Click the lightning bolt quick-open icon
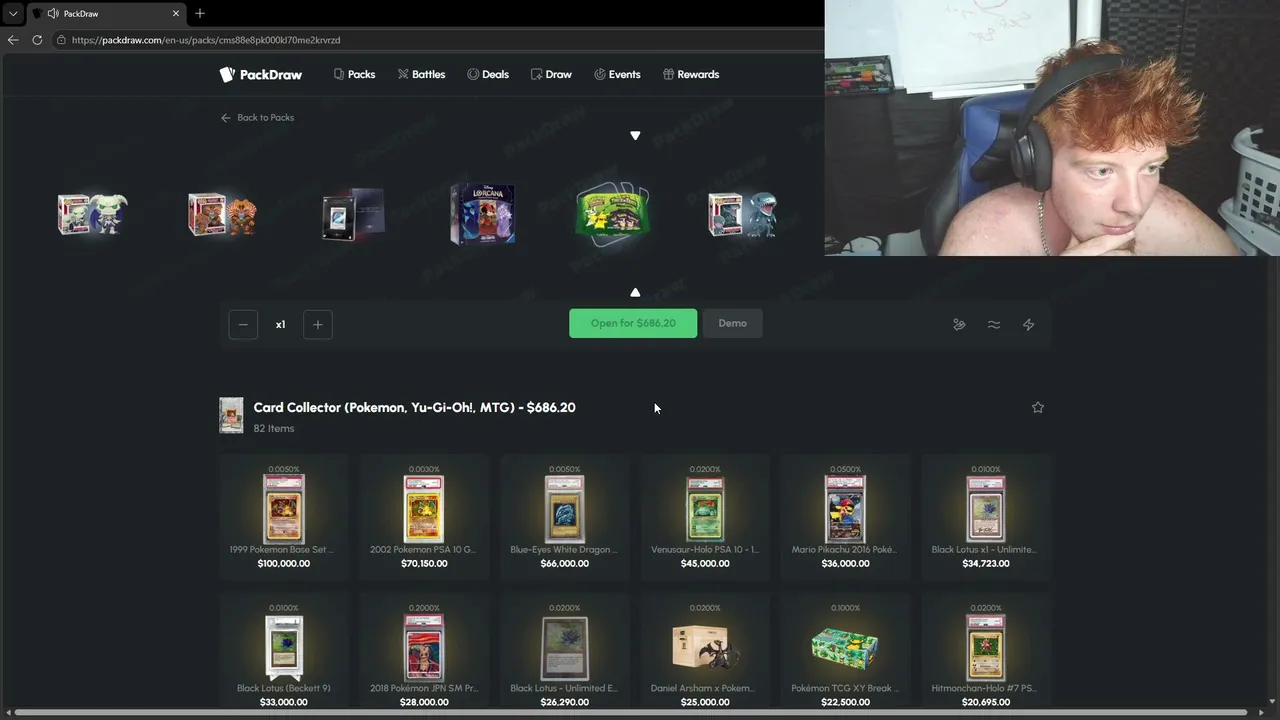 pyautogui.click(x=1028, y=324)
